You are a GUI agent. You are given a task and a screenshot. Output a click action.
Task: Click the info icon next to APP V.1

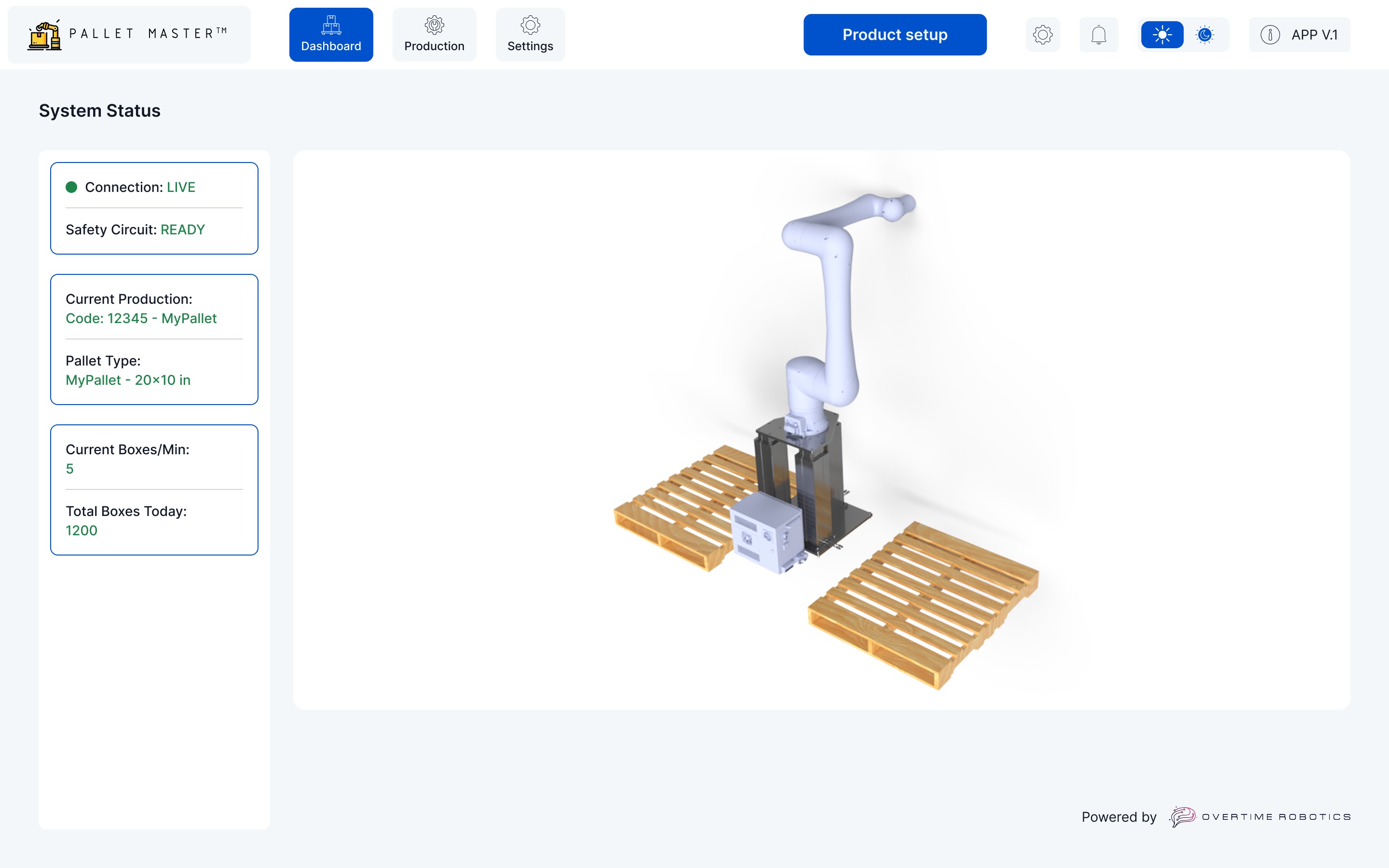[1269, 34]
